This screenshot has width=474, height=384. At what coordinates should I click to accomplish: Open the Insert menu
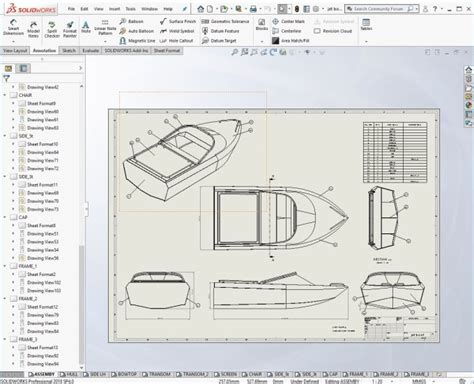pyautogui.click(x=114, y=9)
